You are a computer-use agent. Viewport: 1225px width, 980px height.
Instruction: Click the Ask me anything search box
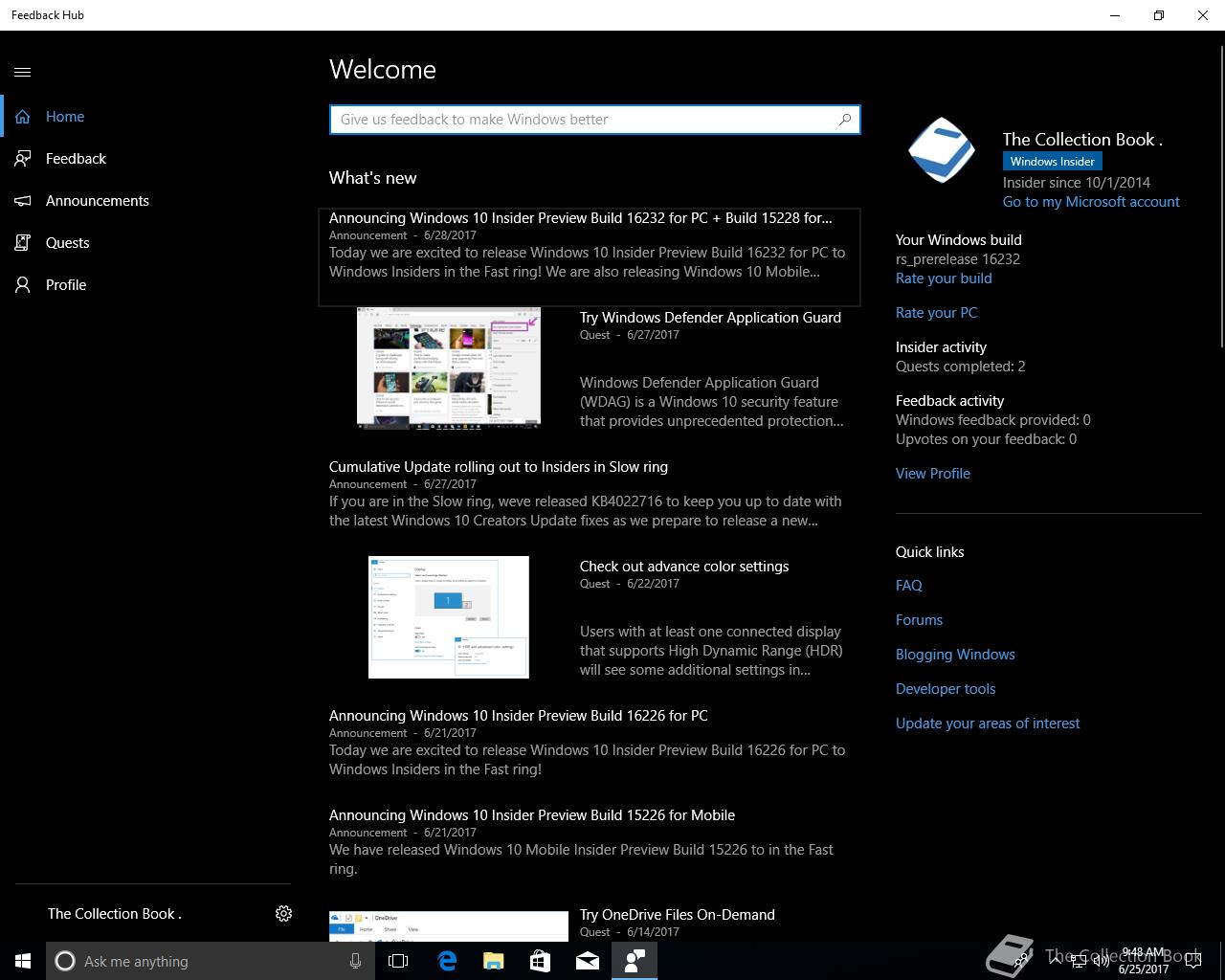[211, 961]
